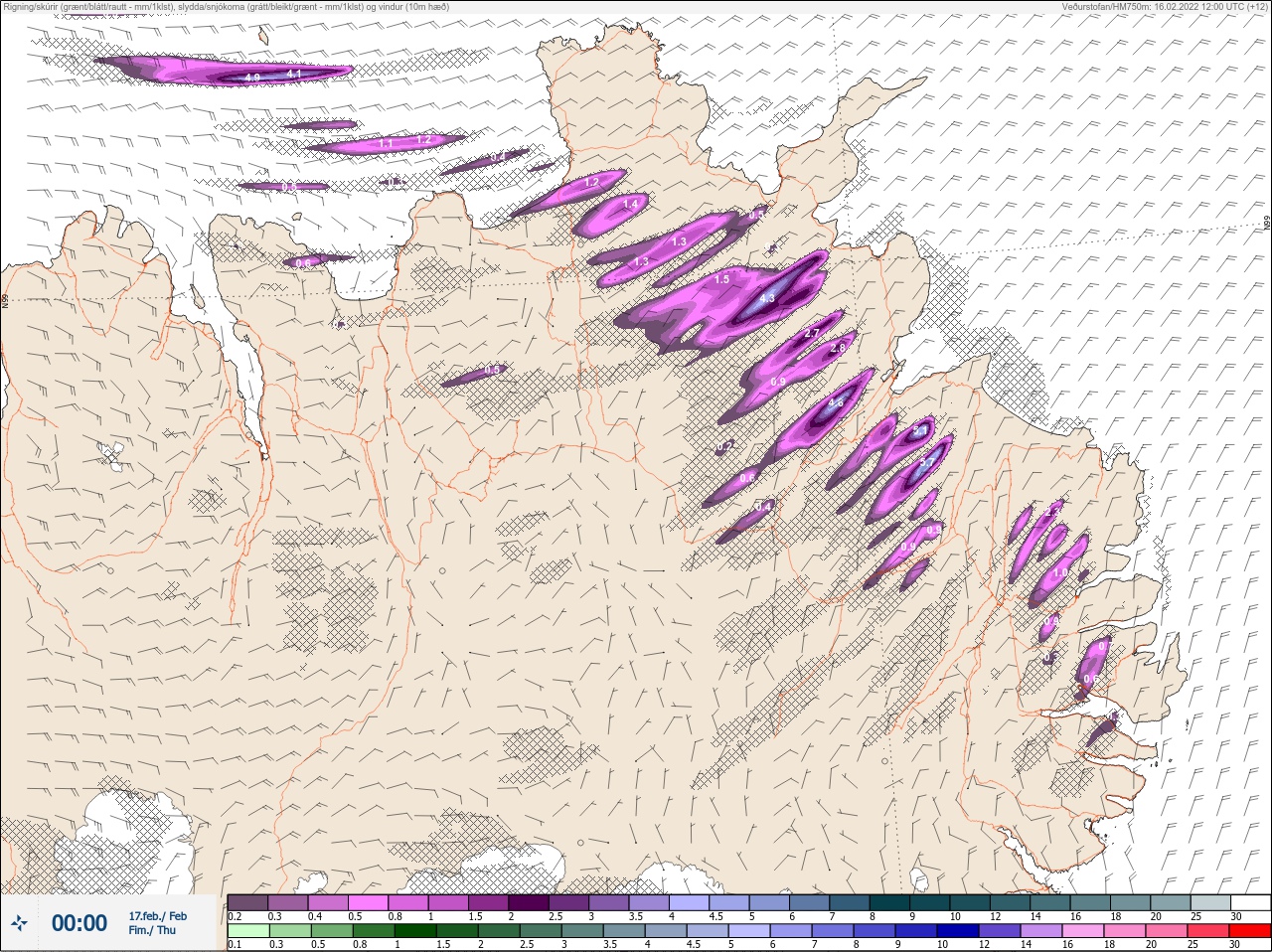
Task: Click the Veðurstofan logo icon beside the time
Action: click(x=20, y=923)
